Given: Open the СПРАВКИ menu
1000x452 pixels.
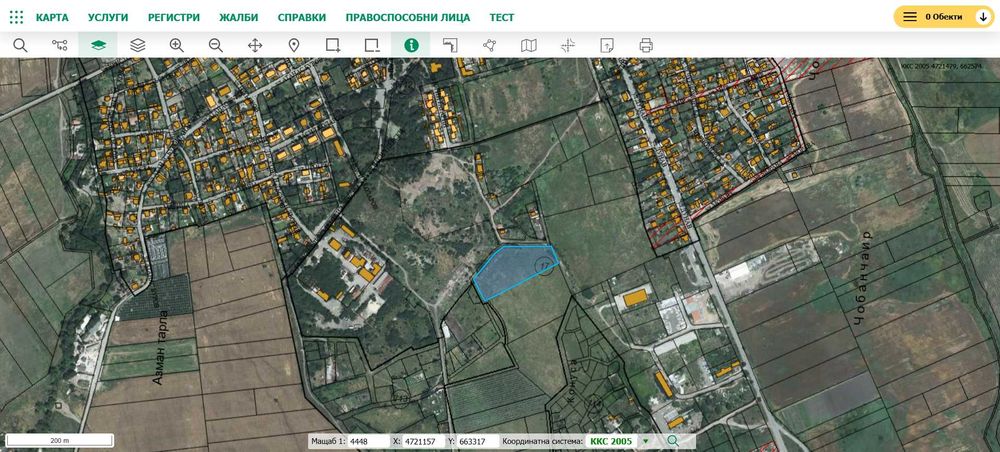Looking at the screenshot, I should click(301, 18).
